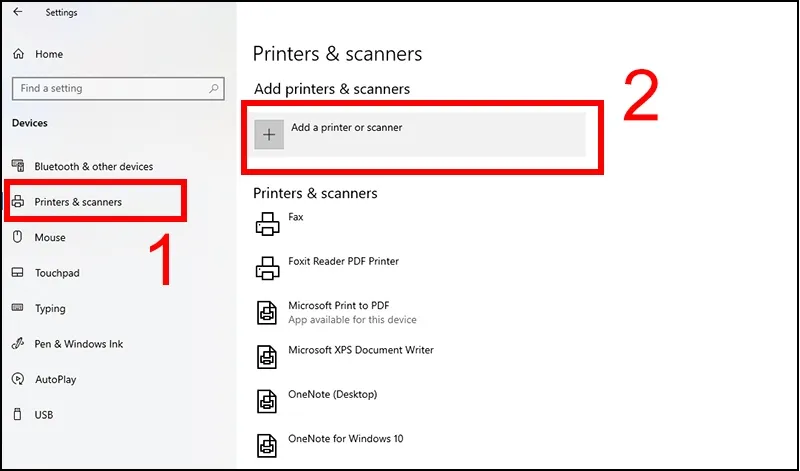
Task: Switch to Typing settings
Action: coord(50,309)
